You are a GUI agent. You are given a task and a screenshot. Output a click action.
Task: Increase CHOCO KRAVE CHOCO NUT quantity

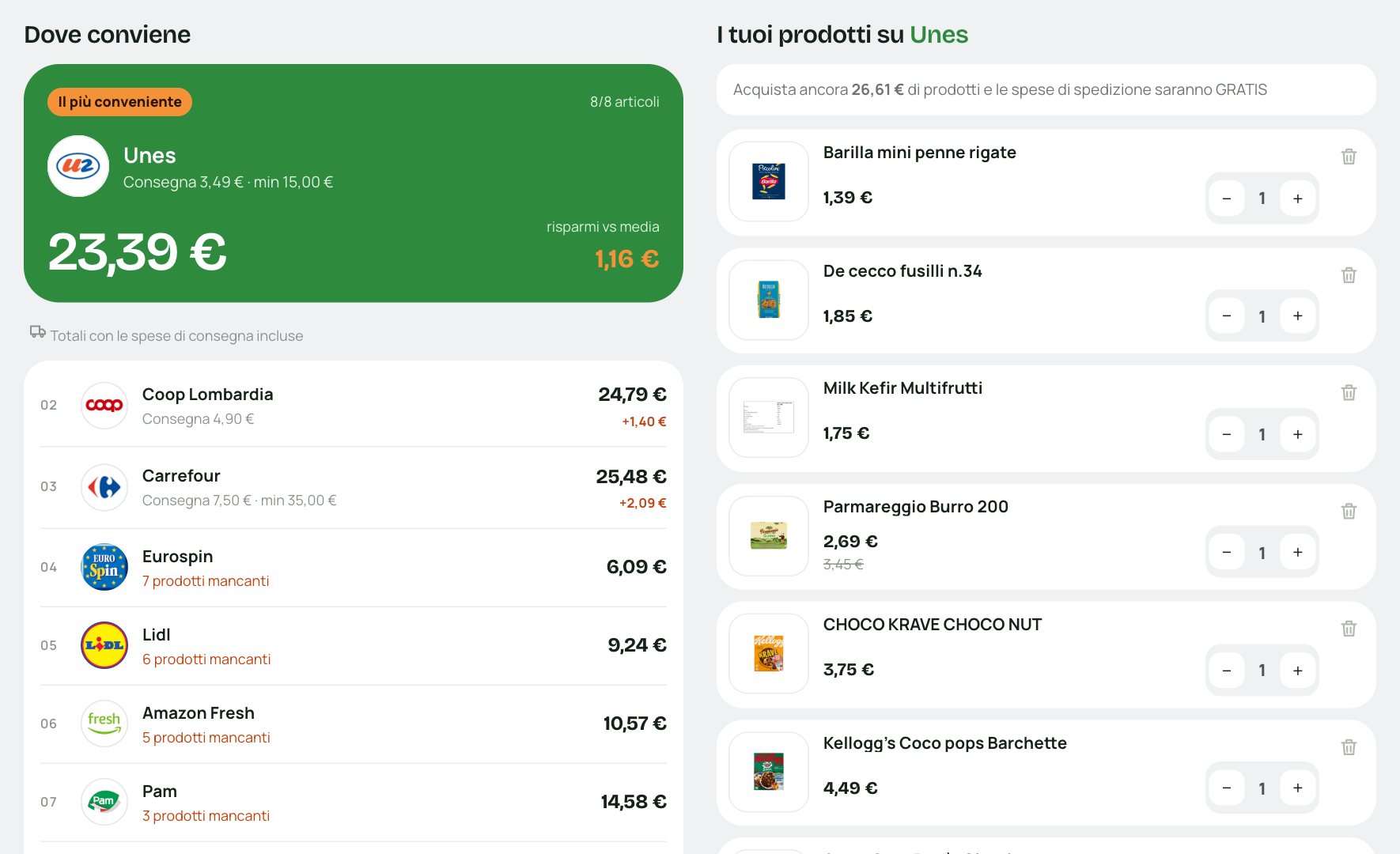click(1297, 671)
